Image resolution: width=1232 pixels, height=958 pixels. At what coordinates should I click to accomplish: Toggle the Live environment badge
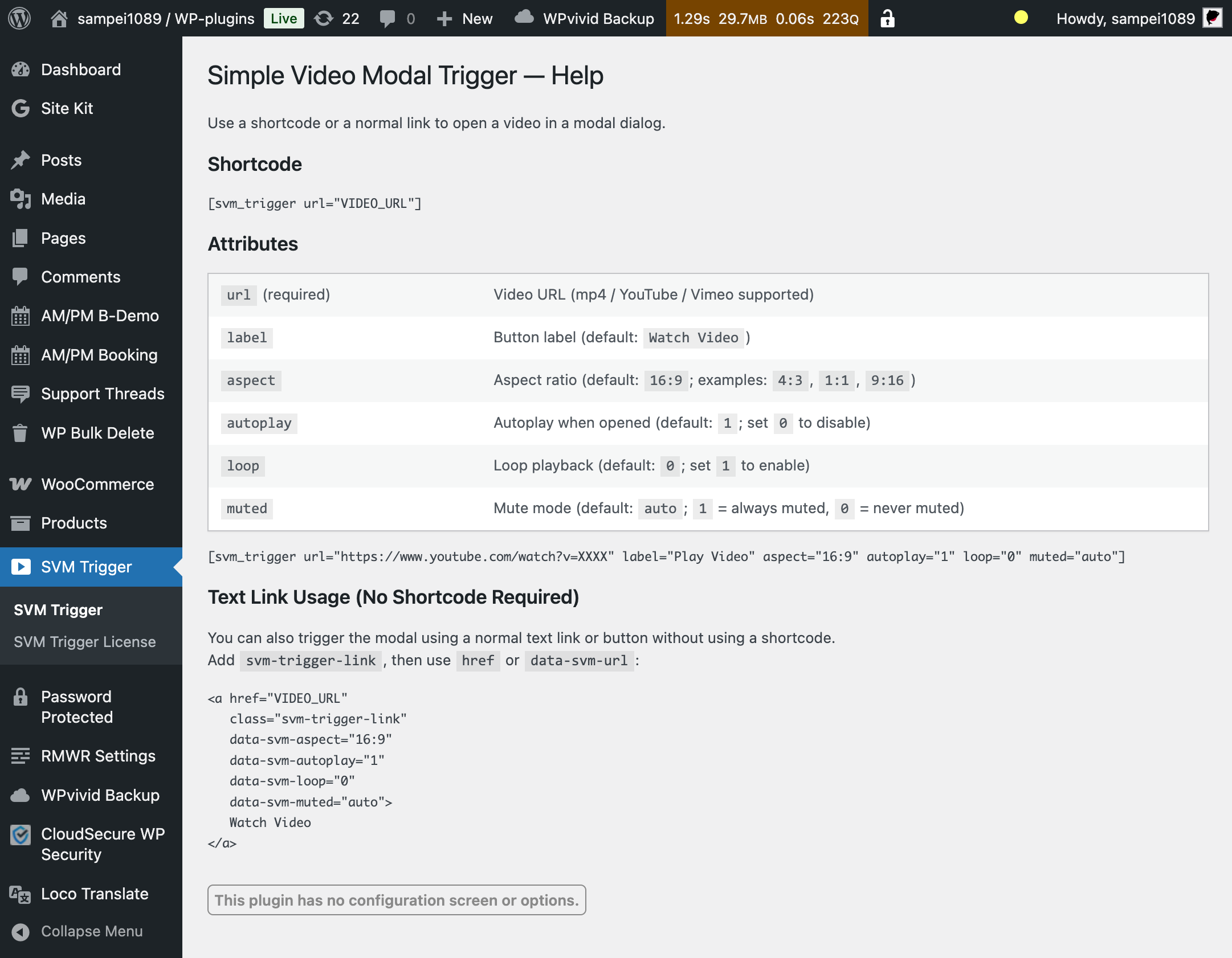pyautogui.click(x=284, y=19)
